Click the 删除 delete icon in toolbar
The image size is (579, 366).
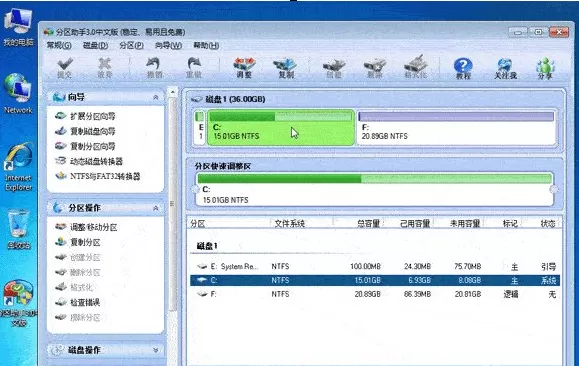pos(374,68)
